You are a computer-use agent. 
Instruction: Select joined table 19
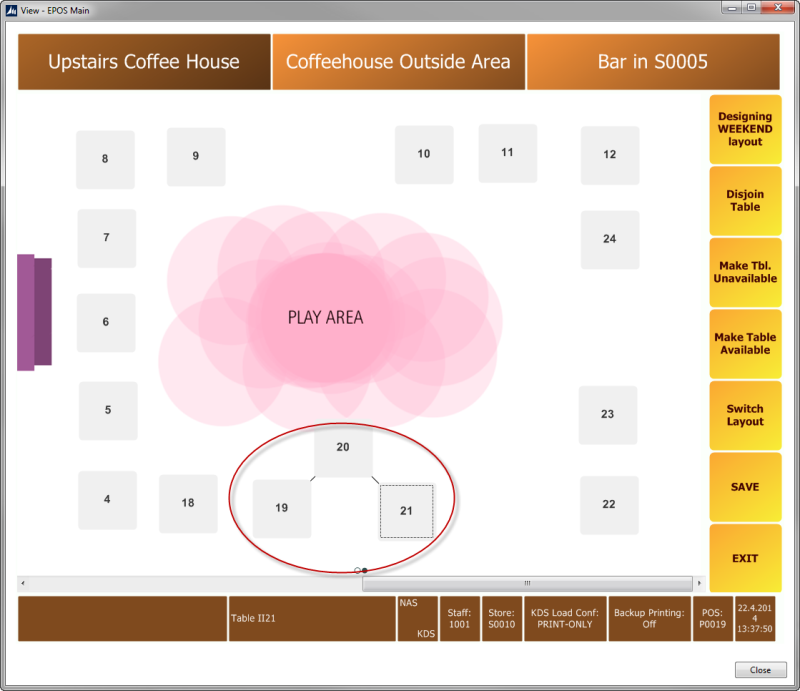(282, 509)
